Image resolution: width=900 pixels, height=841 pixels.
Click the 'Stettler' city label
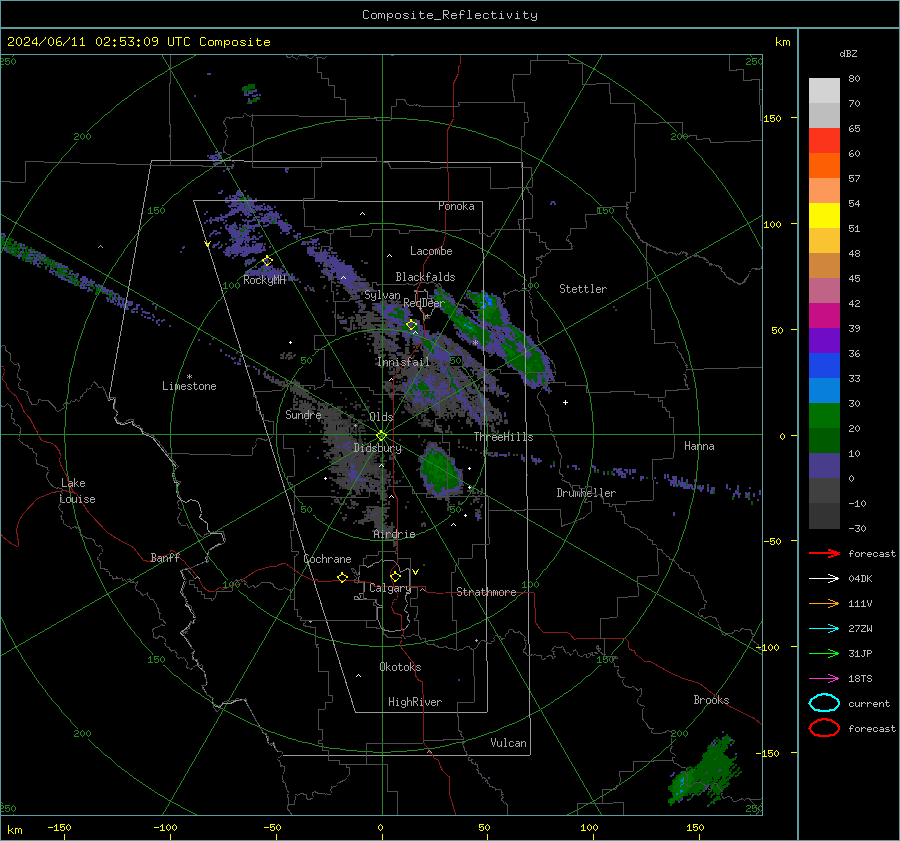tap(583, 289)
